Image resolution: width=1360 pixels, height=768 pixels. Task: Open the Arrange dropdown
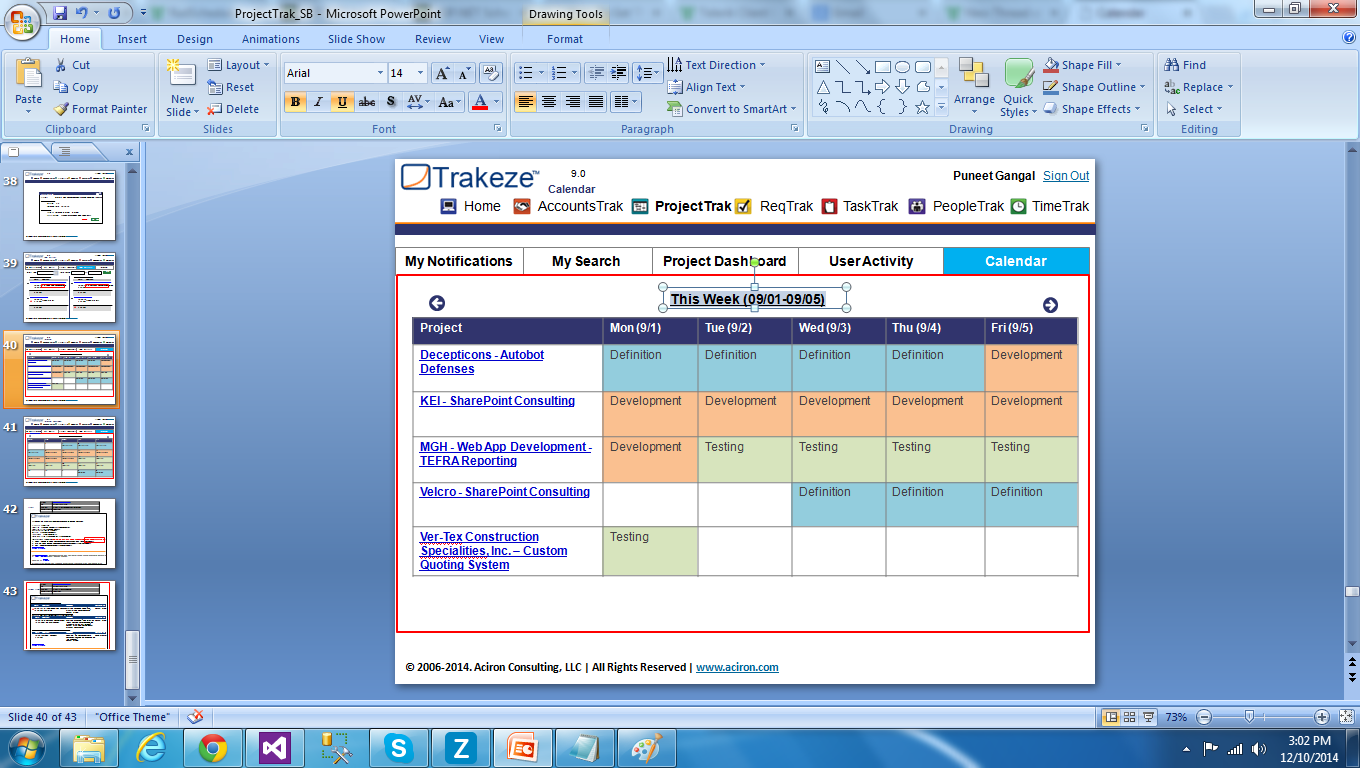[x=974, y=87]
